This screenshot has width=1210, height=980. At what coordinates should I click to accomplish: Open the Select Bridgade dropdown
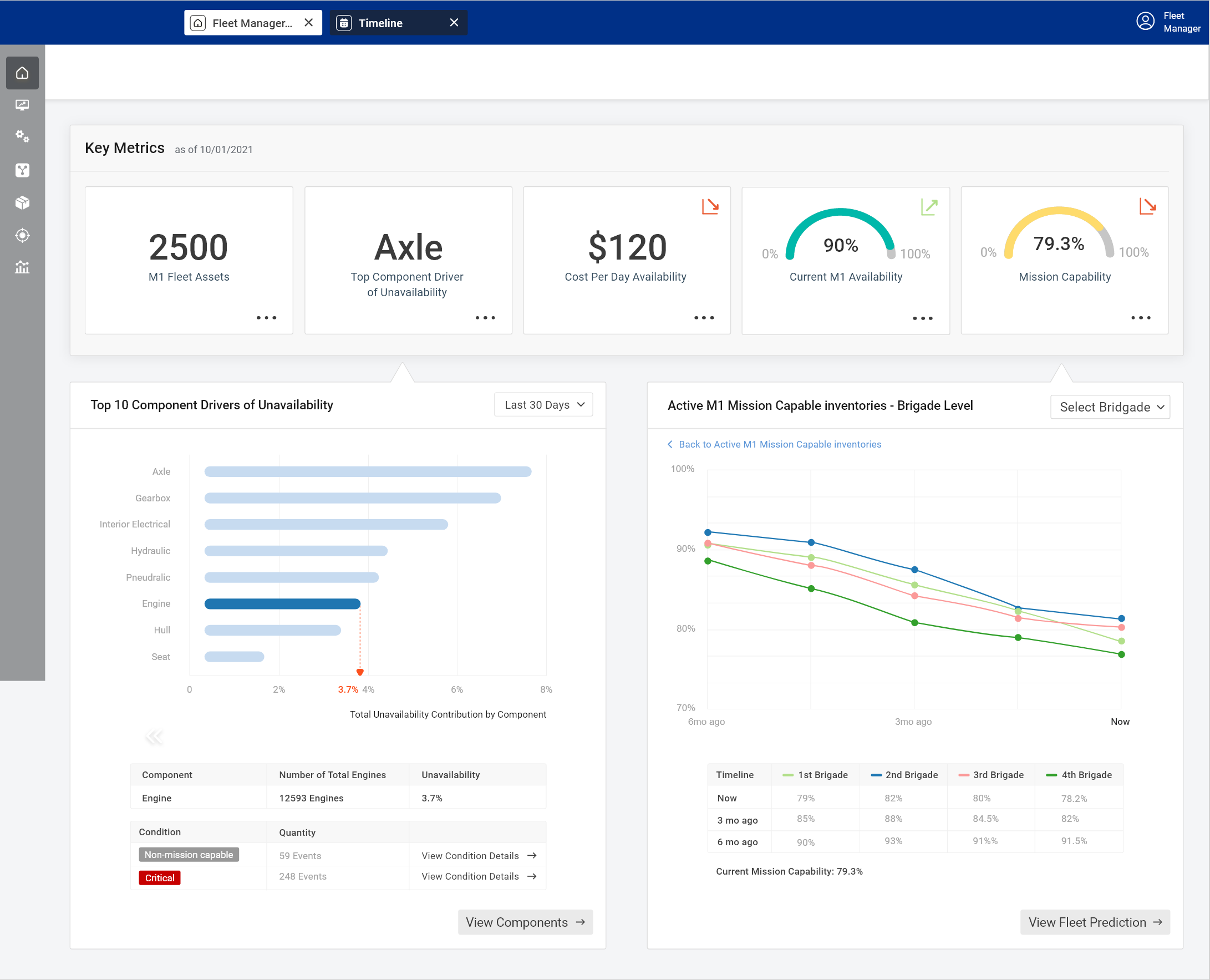click(1110, 407)
